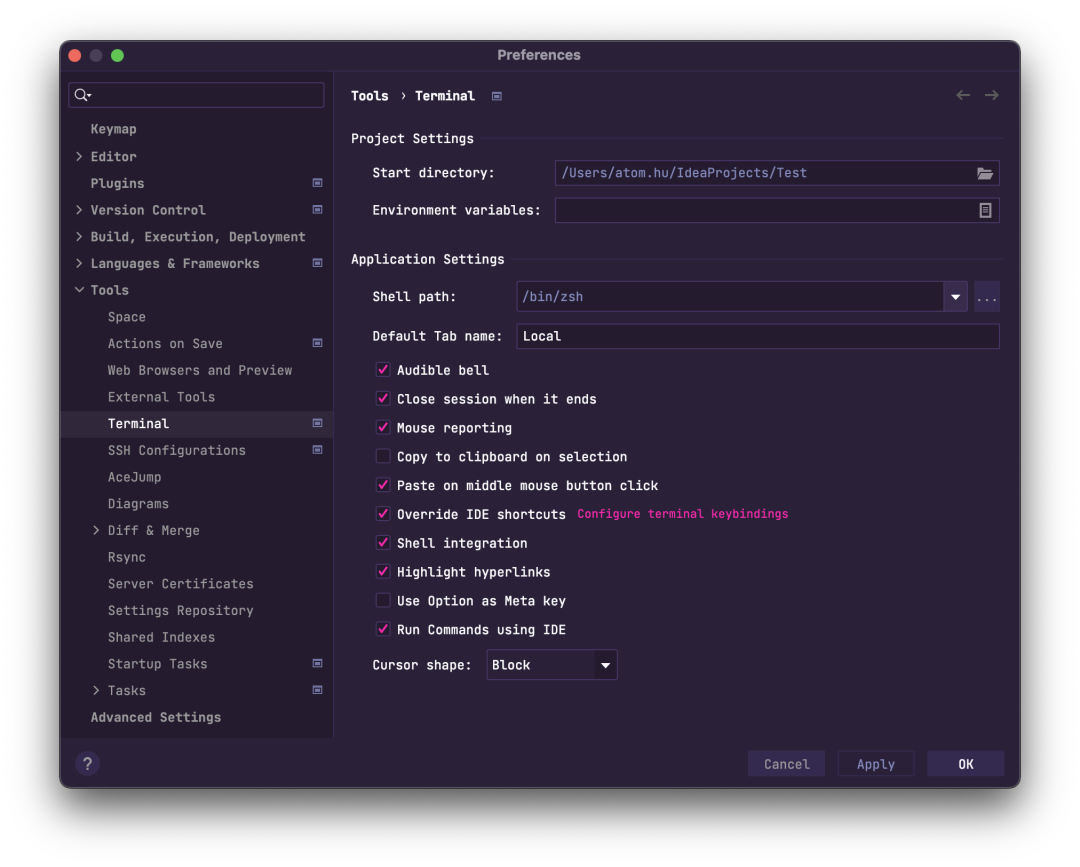This screenshot has width=1080, height=867.
Task: Browse shell path with the ellipsis button
Action: point(986,296)
